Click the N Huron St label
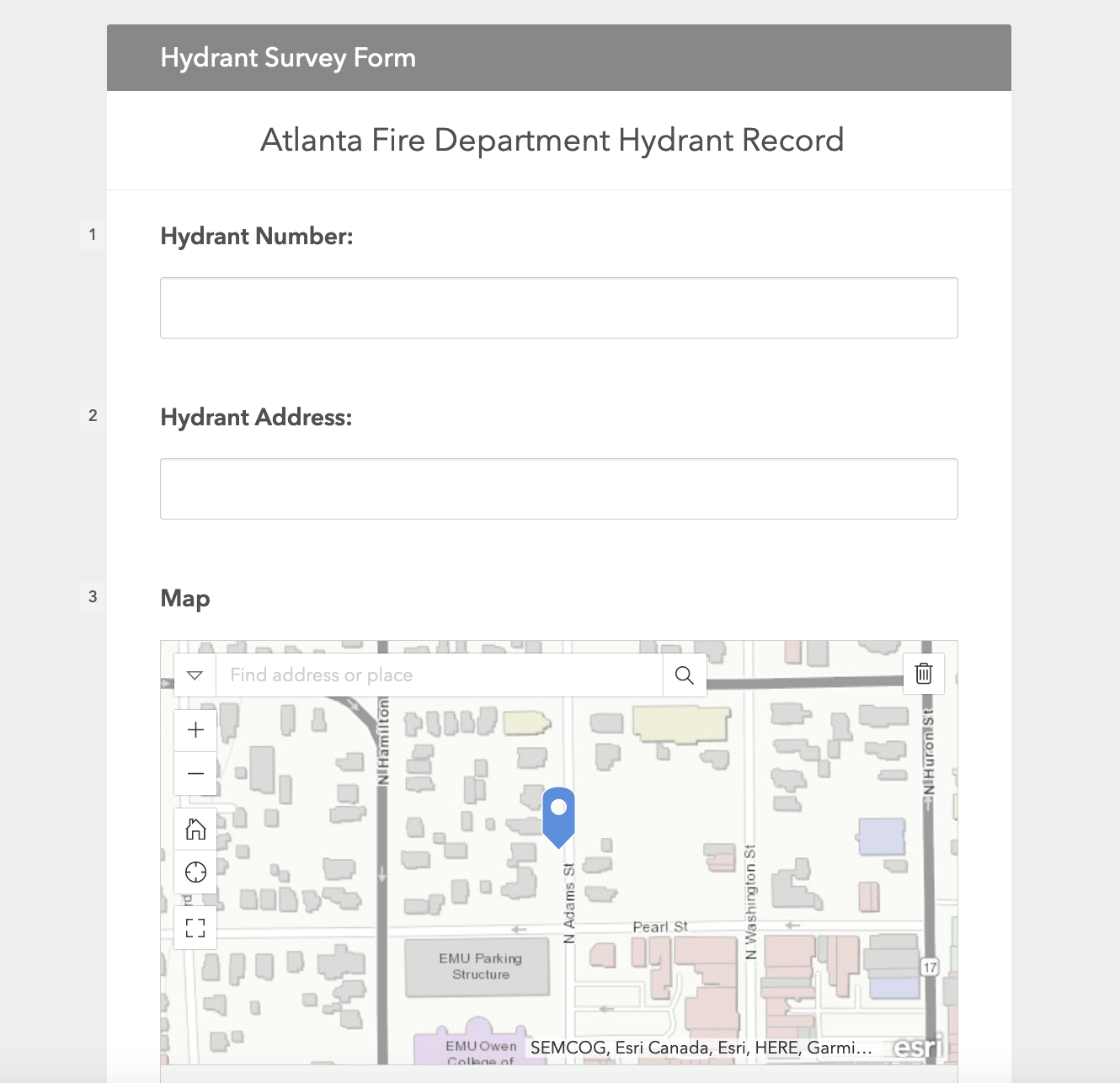Image resolution: width=1120 pixels, height=1083 pixels. tap(928, 752)
